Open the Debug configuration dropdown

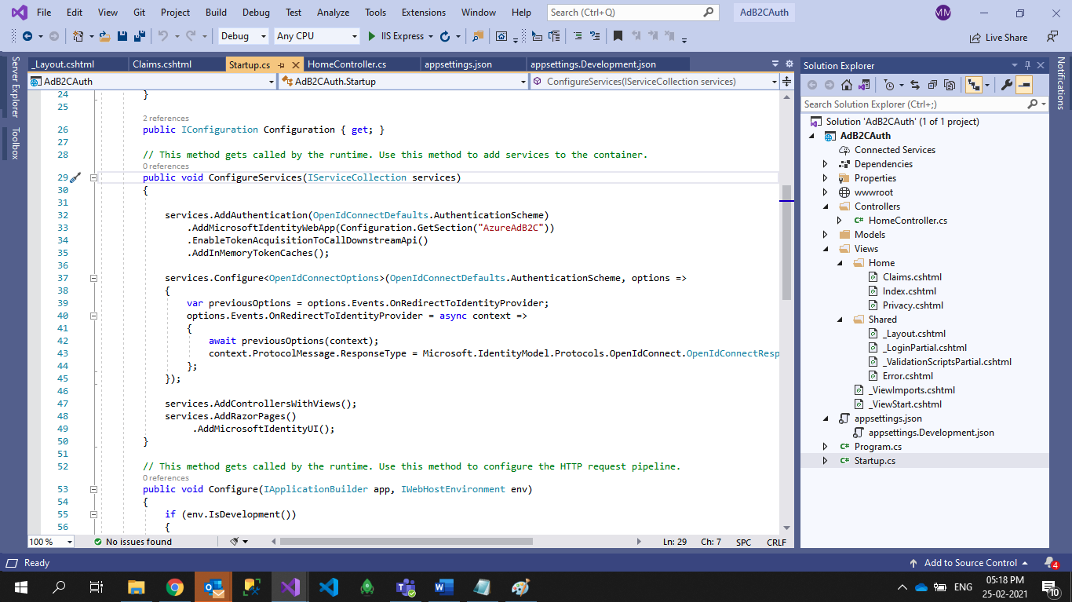243,36
